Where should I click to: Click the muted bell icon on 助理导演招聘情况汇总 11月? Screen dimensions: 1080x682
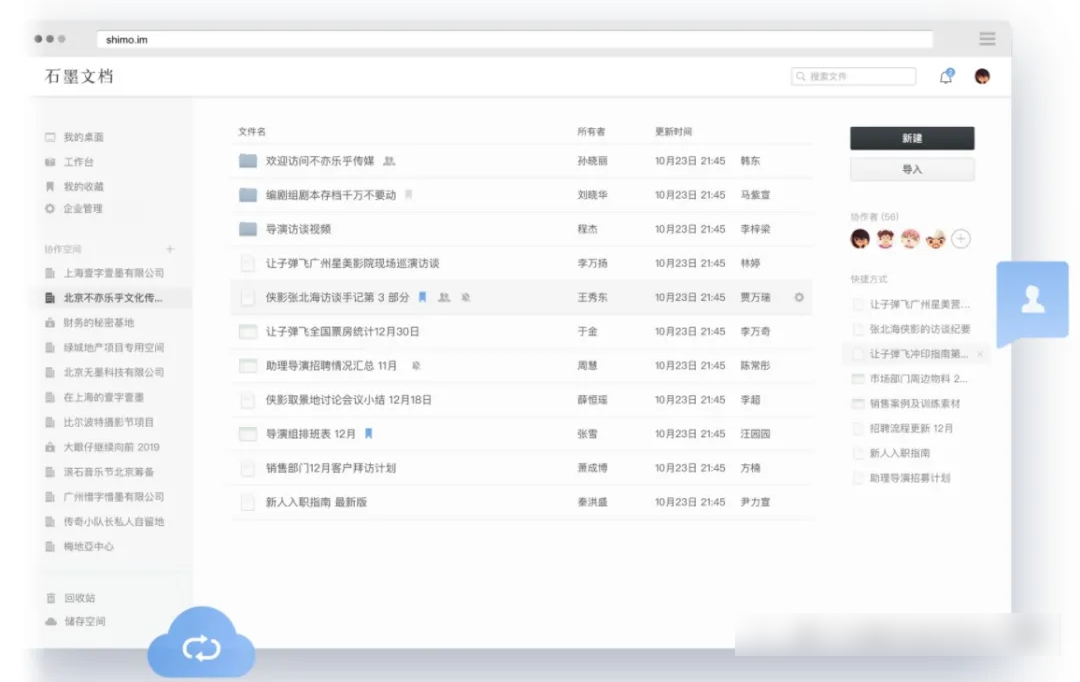pos(416,365)
